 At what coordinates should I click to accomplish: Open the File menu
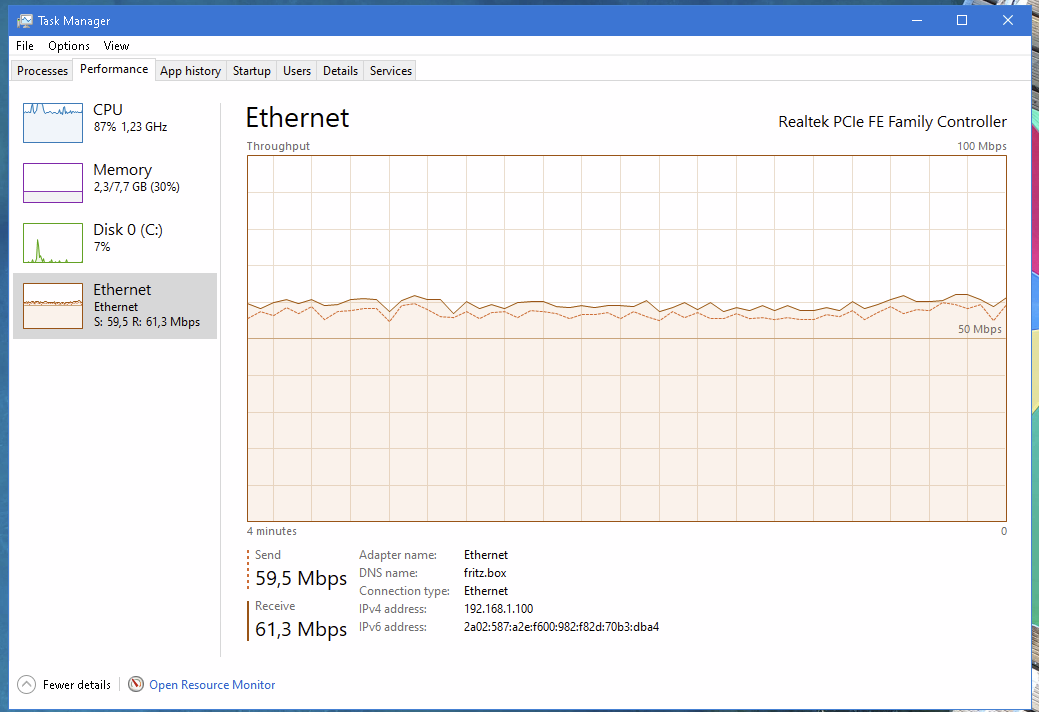[x=25, y=46]
